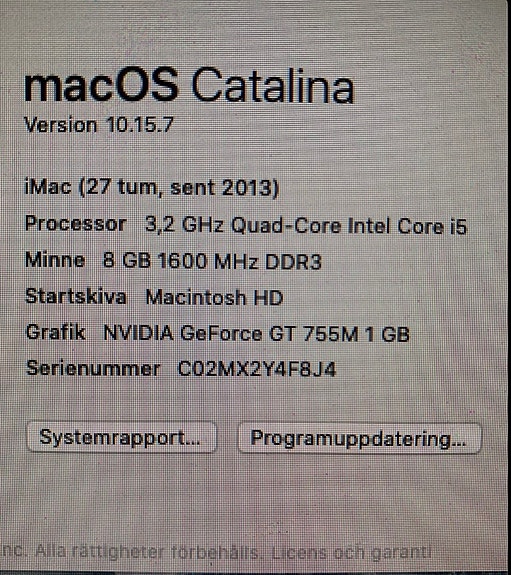The height and width of the screenshot is (575, 511).
Task: Click the Processor label
Action: tap(76, 224)
